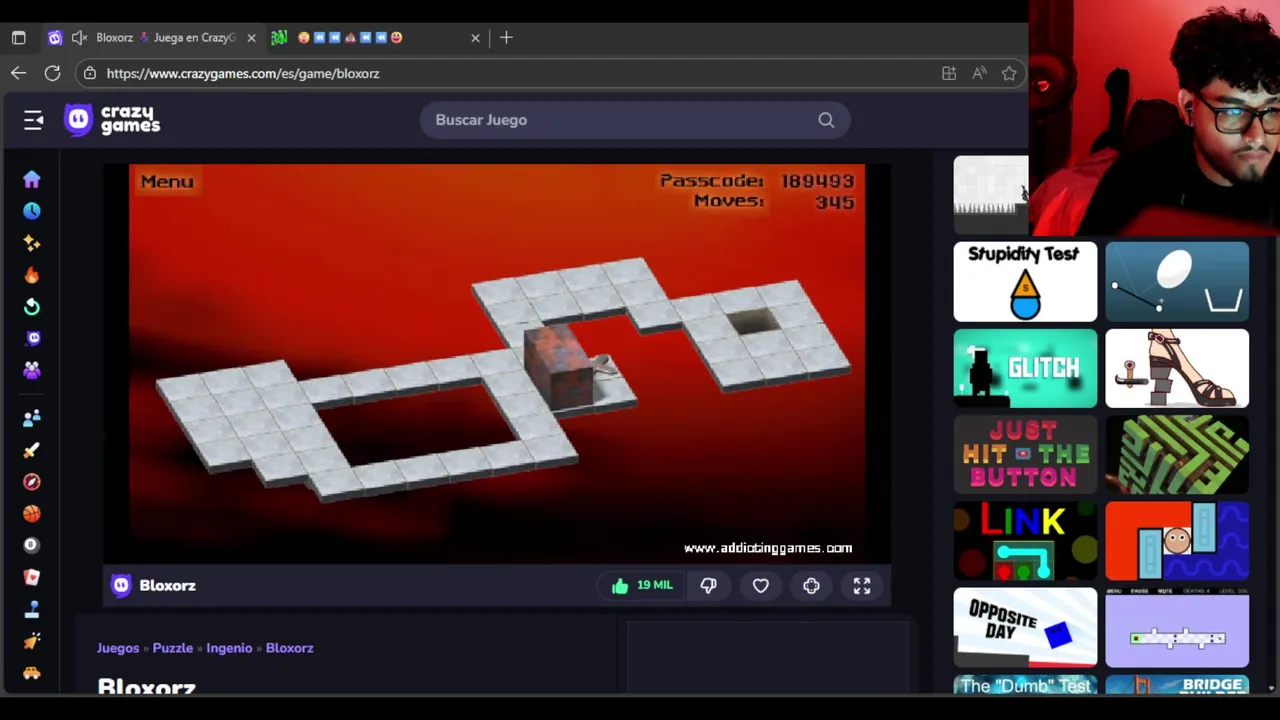Switch to the emoji-titled second tab

(x=375, y=37)
